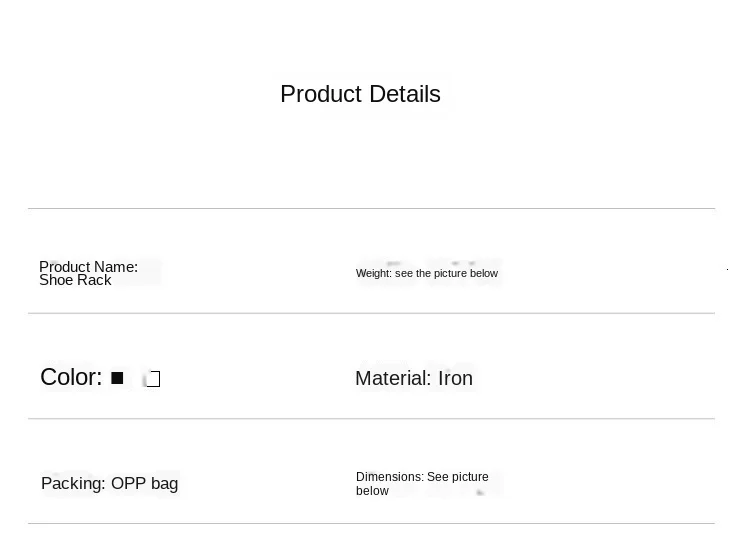Click the divider line above Product Name

pos(371,209)
